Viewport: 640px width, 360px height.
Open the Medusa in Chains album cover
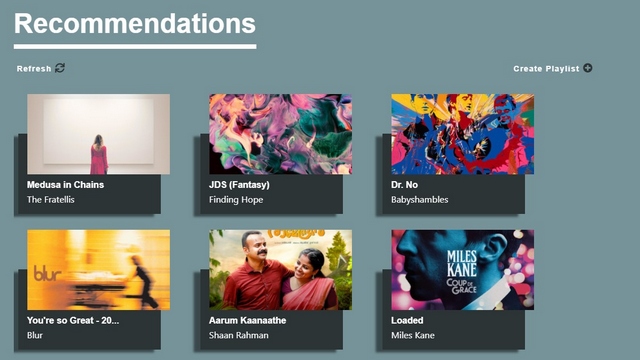point(98,134)
